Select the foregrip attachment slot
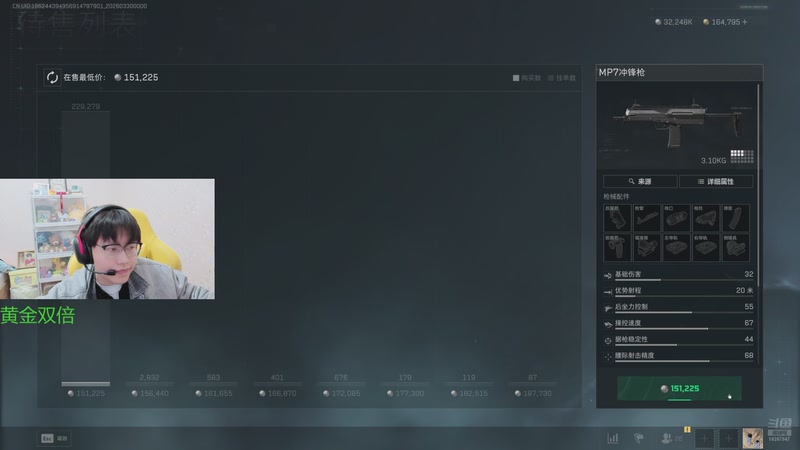Image resolution: width=800 pixels, height=450 pixels. (x=617, y=248)
